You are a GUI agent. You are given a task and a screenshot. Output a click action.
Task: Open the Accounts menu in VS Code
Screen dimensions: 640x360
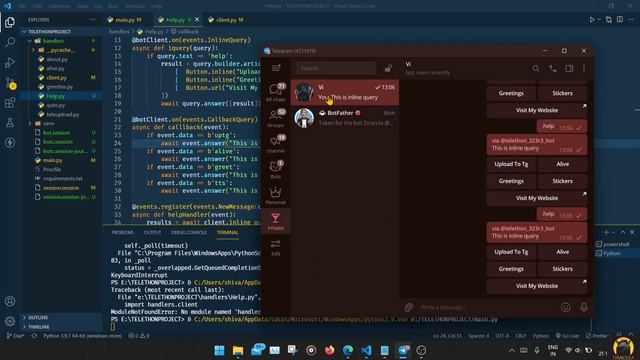(x=10, y=301)
